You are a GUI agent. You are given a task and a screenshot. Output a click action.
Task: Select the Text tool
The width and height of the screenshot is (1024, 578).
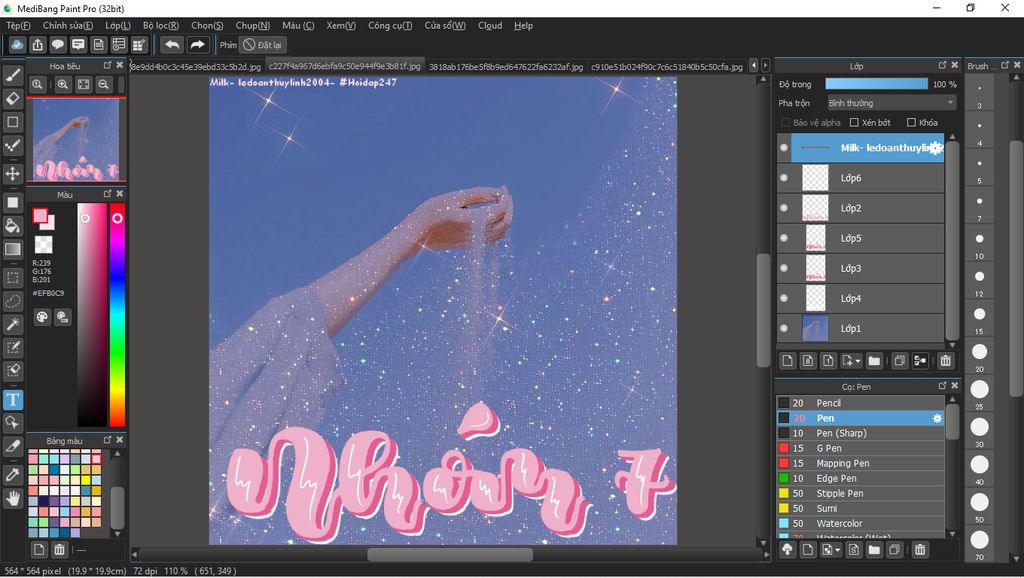[x=12, y=400]
